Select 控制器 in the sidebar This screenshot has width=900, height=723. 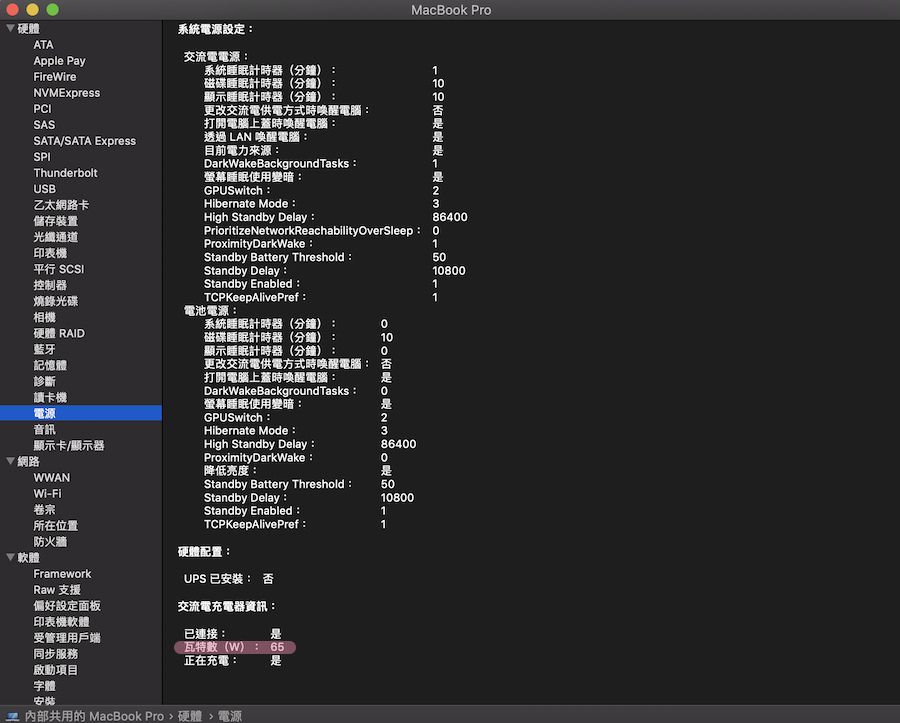(x=50, y=286)
